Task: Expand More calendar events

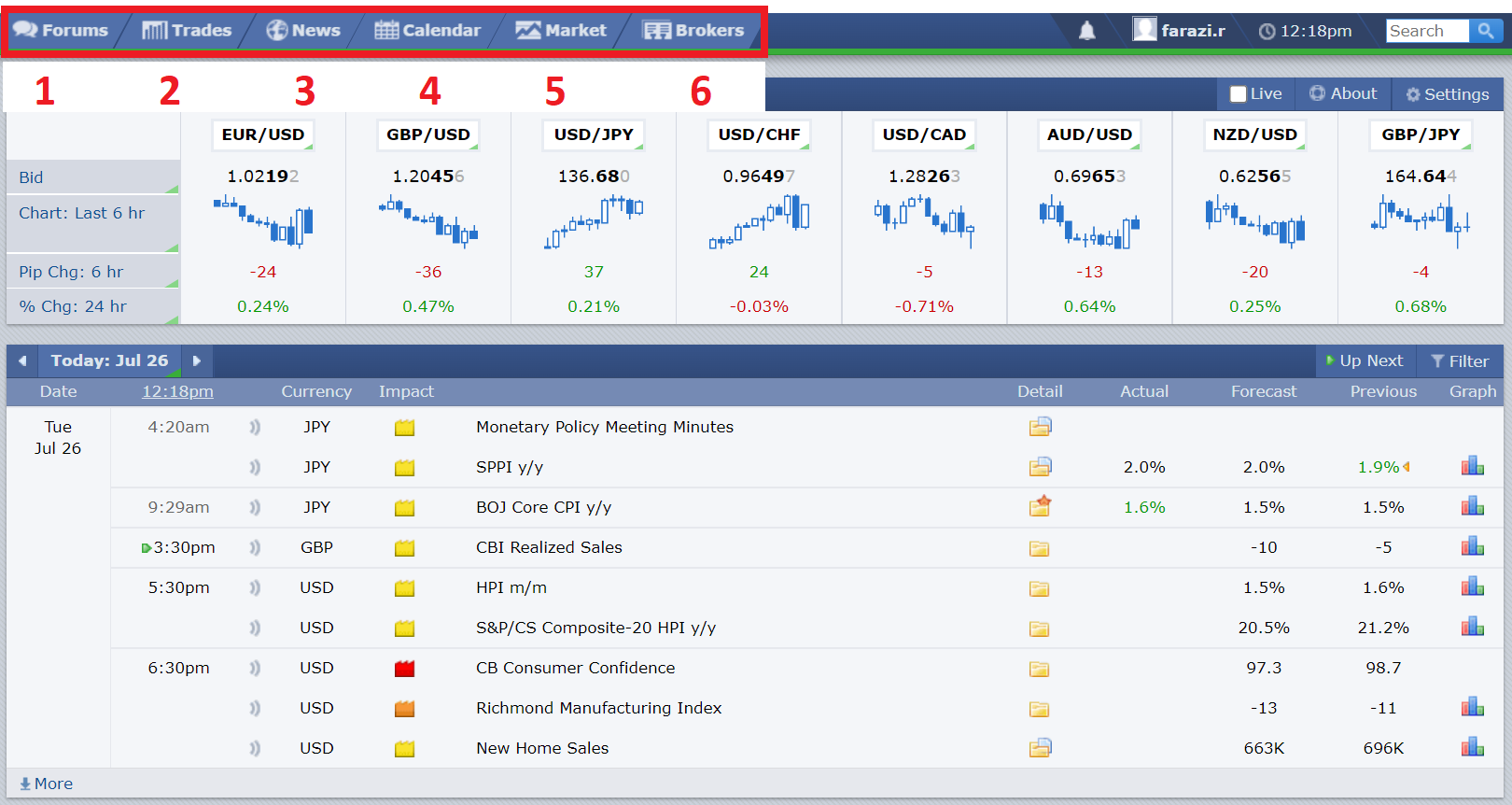Action: coord(46,784)
